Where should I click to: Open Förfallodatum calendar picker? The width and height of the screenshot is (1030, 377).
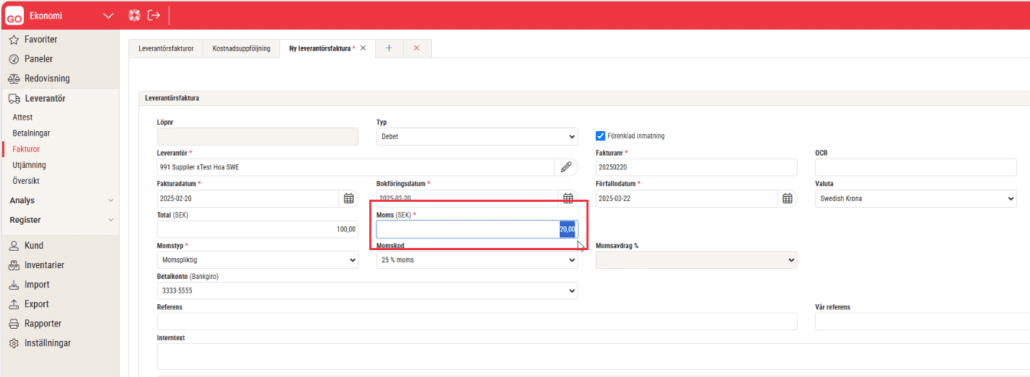[x=788, y=198]
